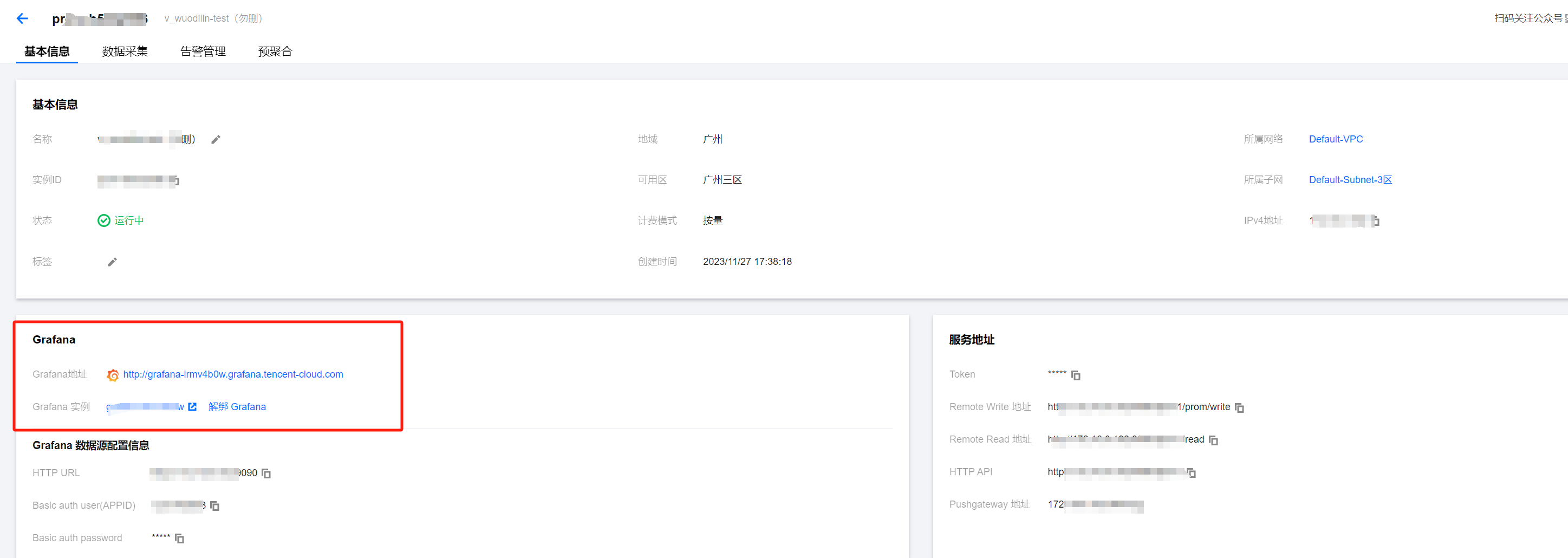1568x558 pixels.
Task: Open the 数据采集 tab
Action: coord(125,51)
